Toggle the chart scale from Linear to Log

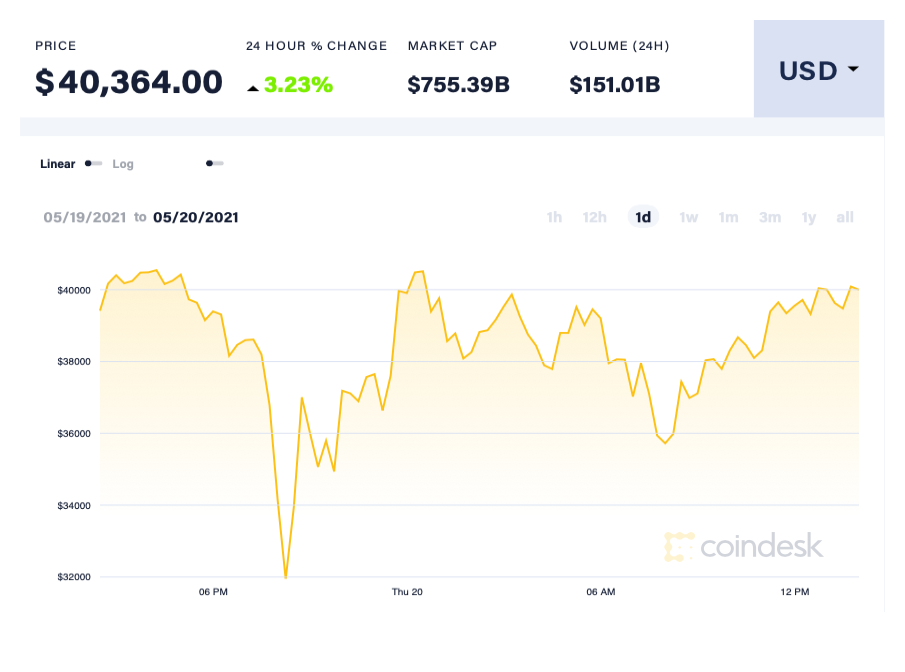pyautogui.click(x=92, y=163)
